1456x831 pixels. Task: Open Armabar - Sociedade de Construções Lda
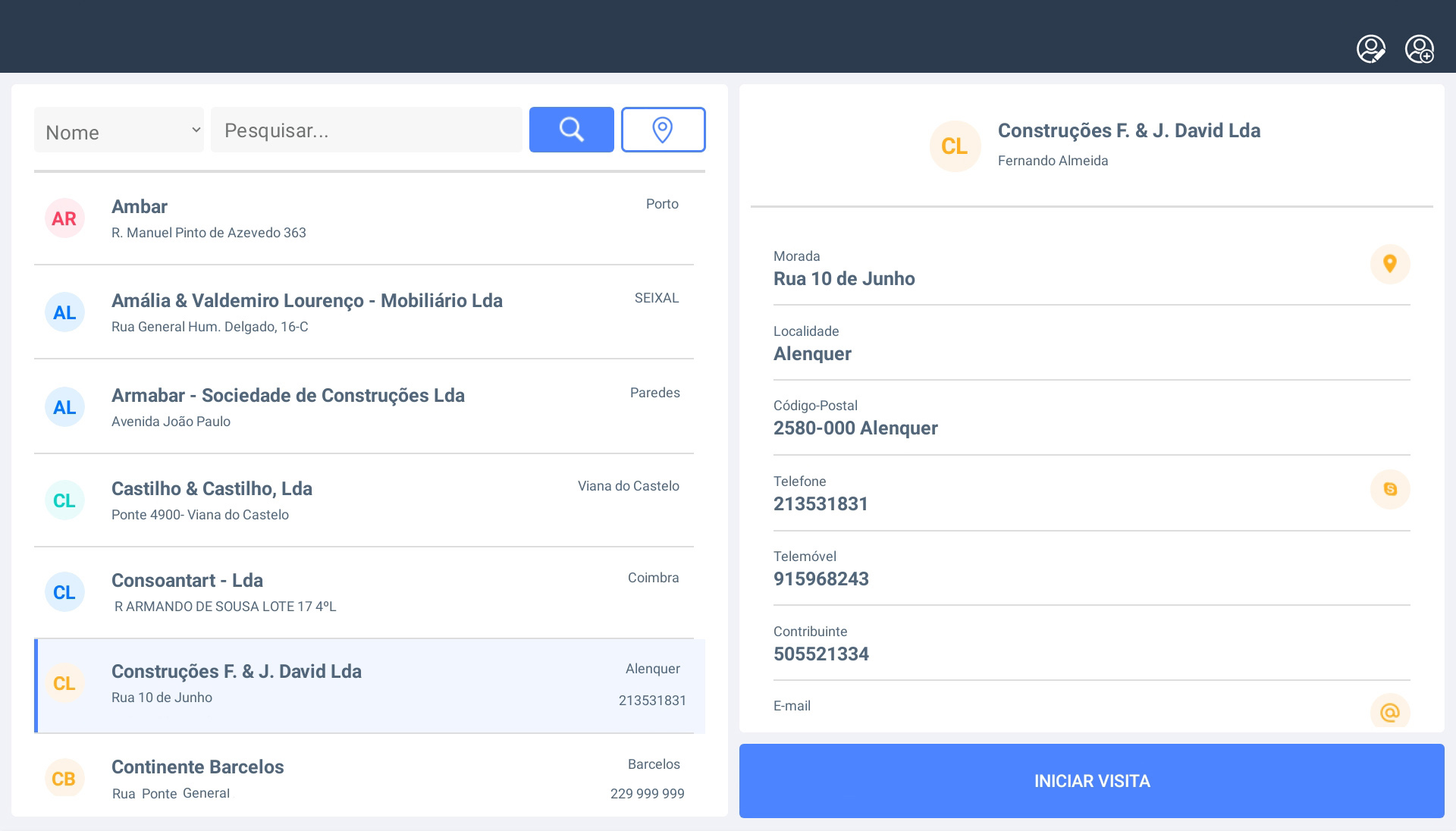coord(364,407)
